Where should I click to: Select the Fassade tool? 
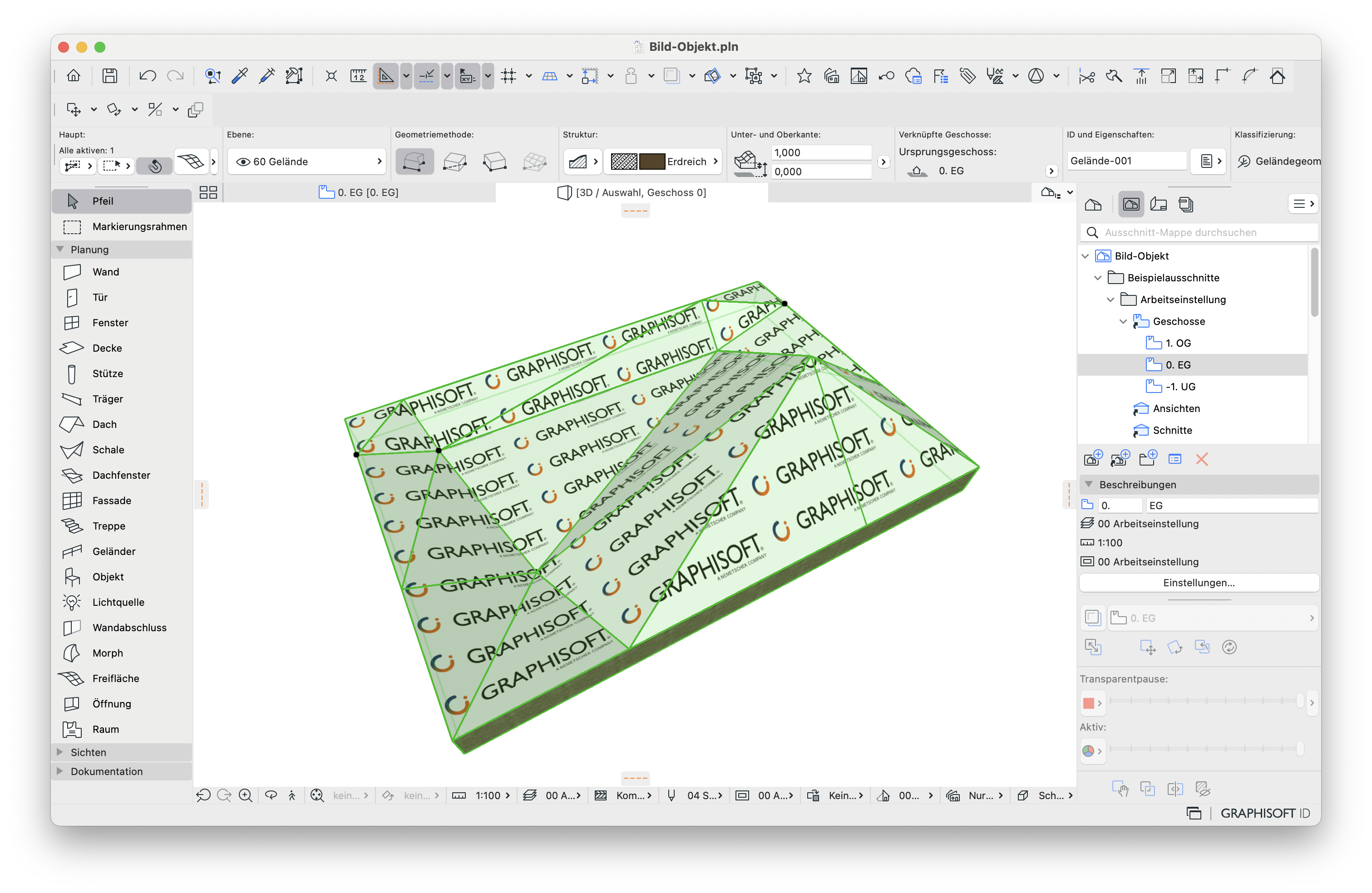tap(122, 500)
